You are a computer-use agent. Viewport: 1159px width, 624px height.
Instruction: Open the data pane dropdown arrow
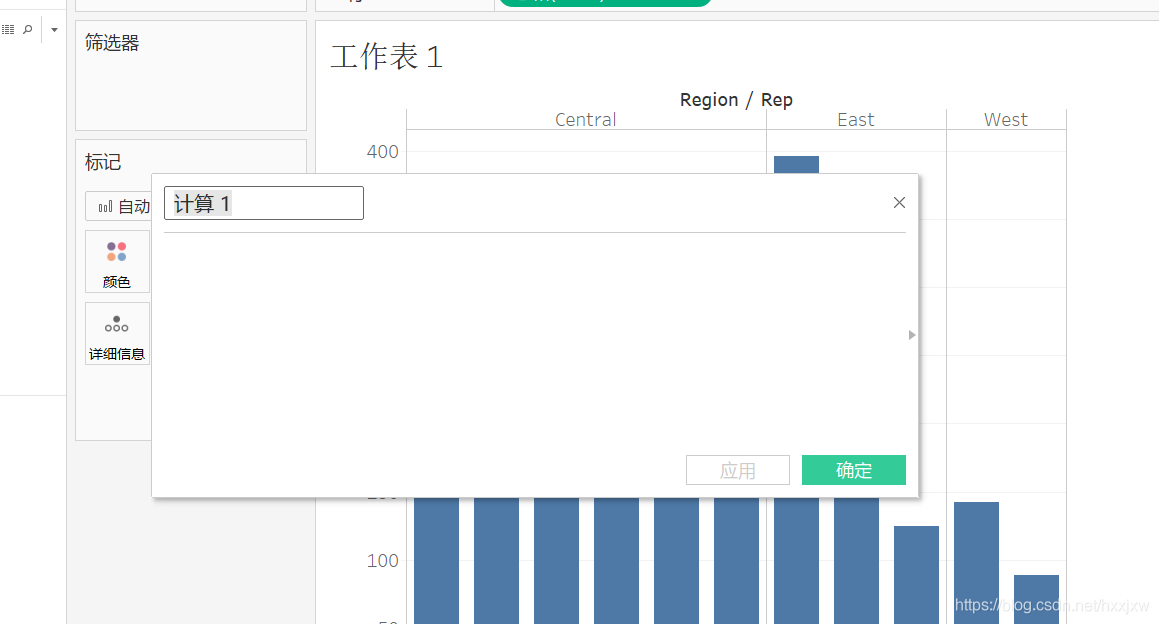coord(54,30)
